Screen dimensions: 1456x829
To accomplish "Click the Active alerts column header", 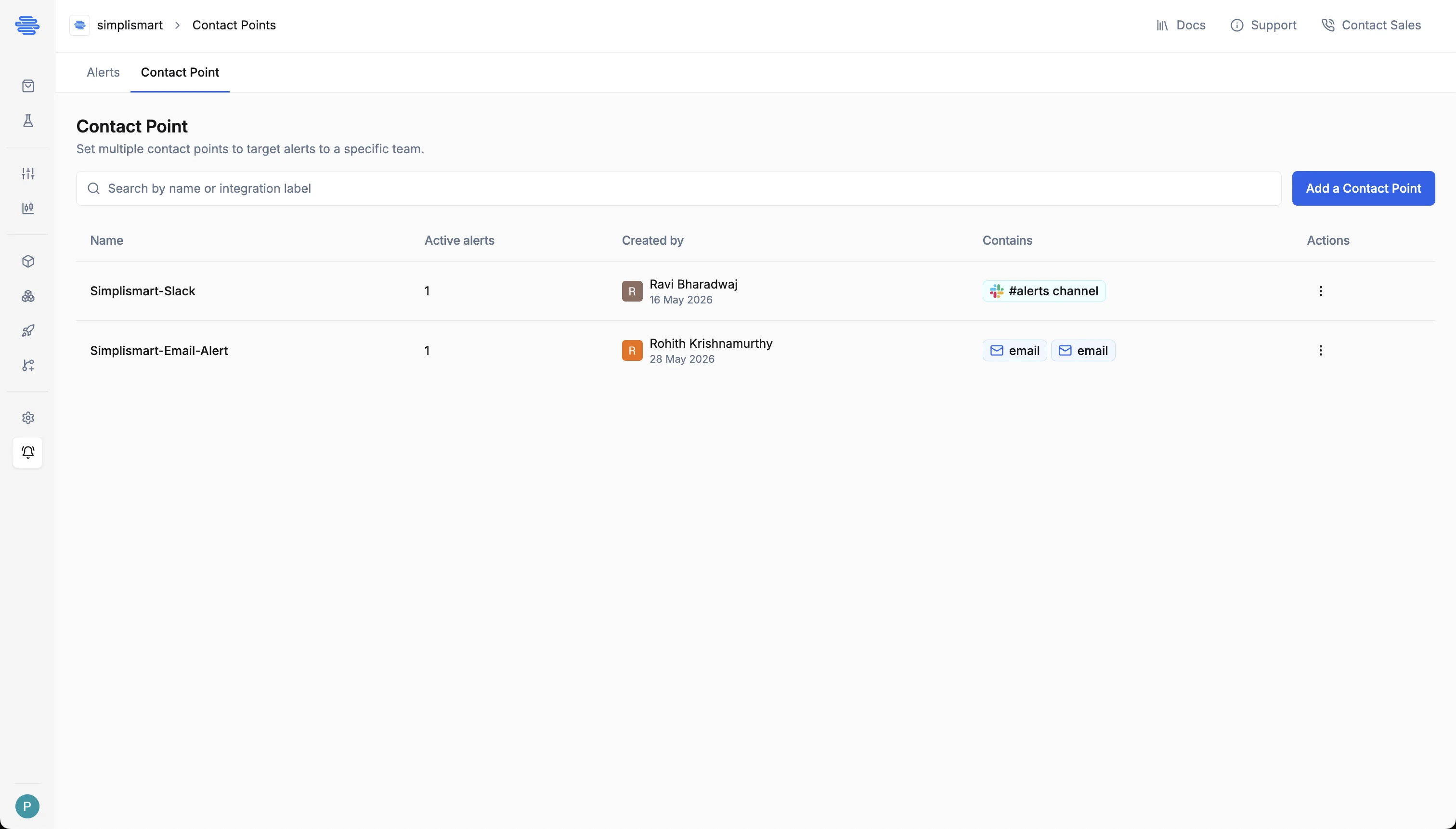I will coord(459,240).
